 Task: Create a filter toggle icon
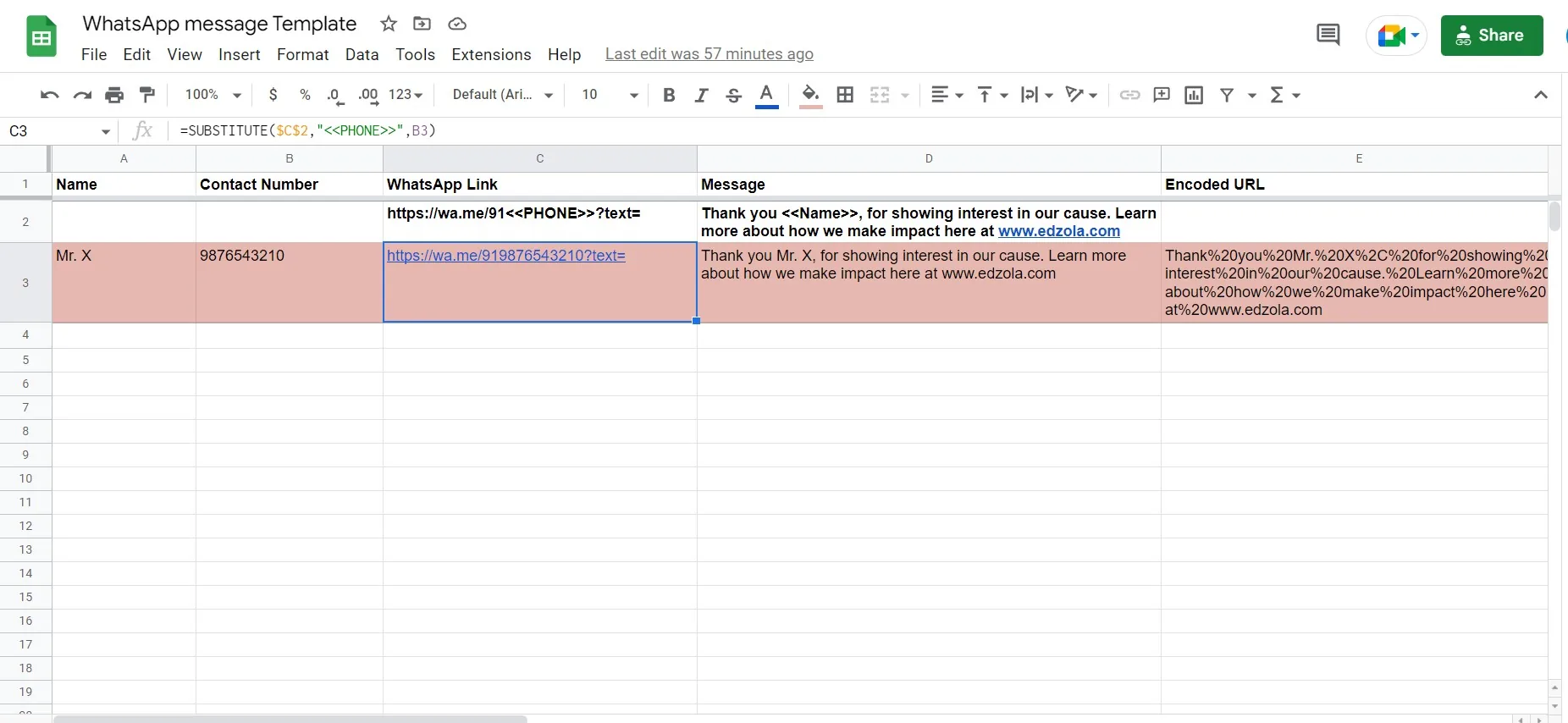[x=1227, y=95]
